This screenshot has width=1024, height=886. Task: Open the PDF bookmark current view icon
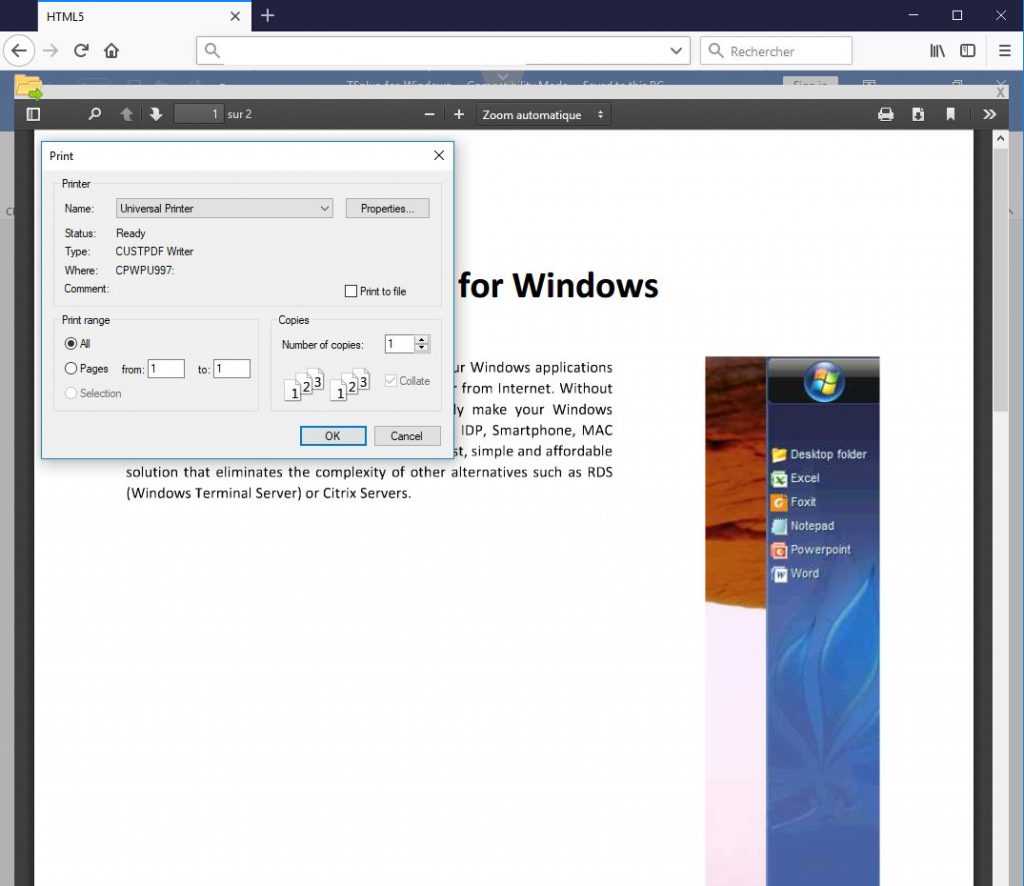951,114
